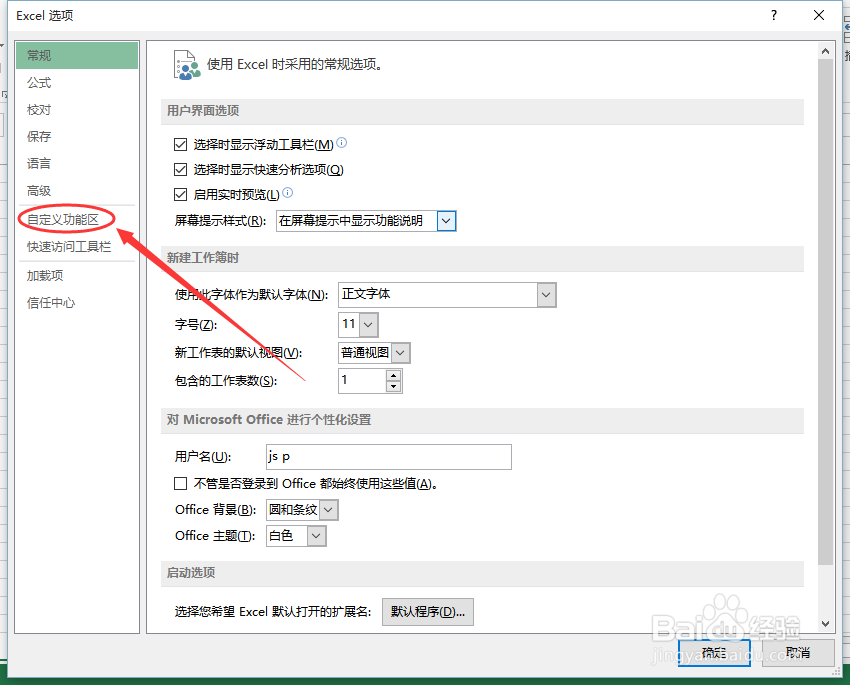Toggle 启用实时预览 checkbox
Viewport: 850px width, 685px height.
(x=181, y=195)
